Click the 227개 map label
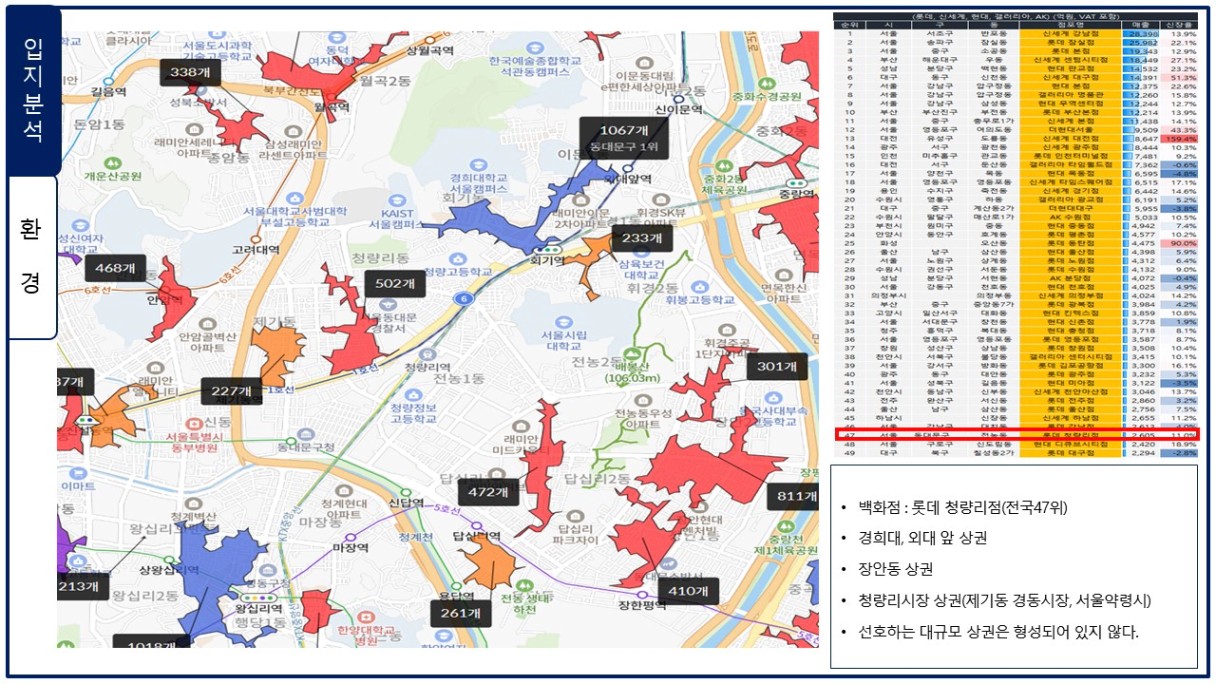1216x684 pixels. click(x=230, y=392)
